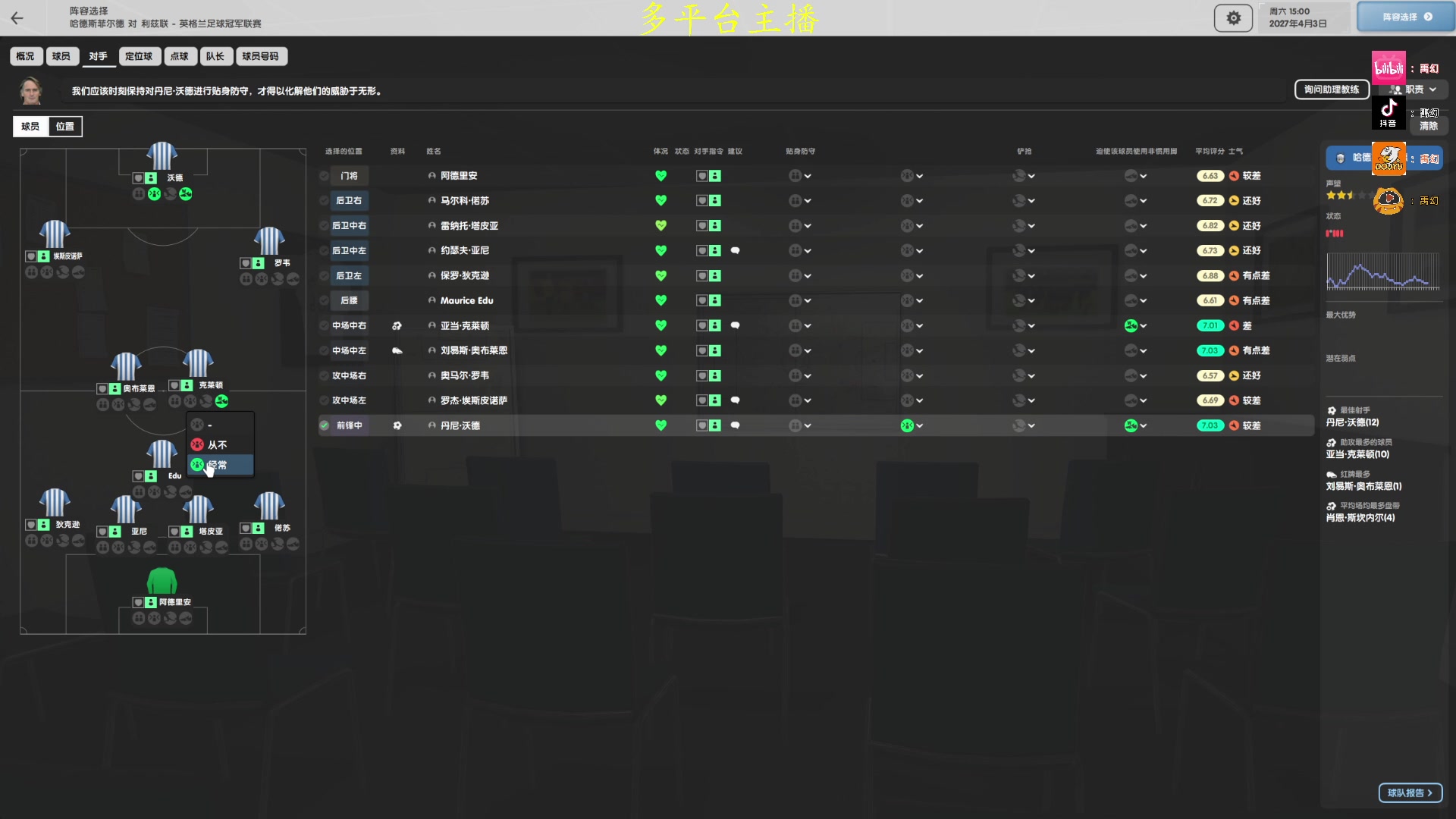
Task: Click the boot icon beside 刘易斯·奥布莱恩
Action: 397,351
